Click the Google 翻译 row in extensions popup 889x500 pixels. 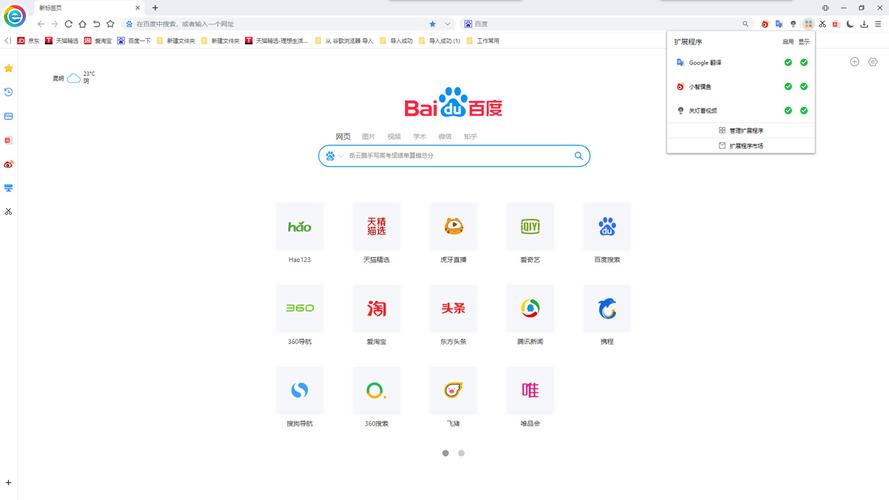tap(741, 62)
